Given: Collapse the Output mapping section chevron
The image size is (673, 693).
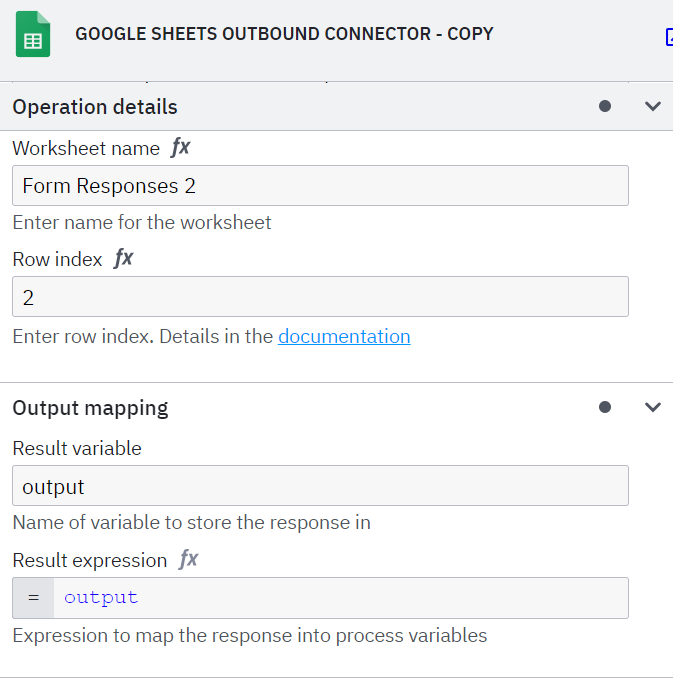Looking at the screenshot, I should tap(653, 407).
